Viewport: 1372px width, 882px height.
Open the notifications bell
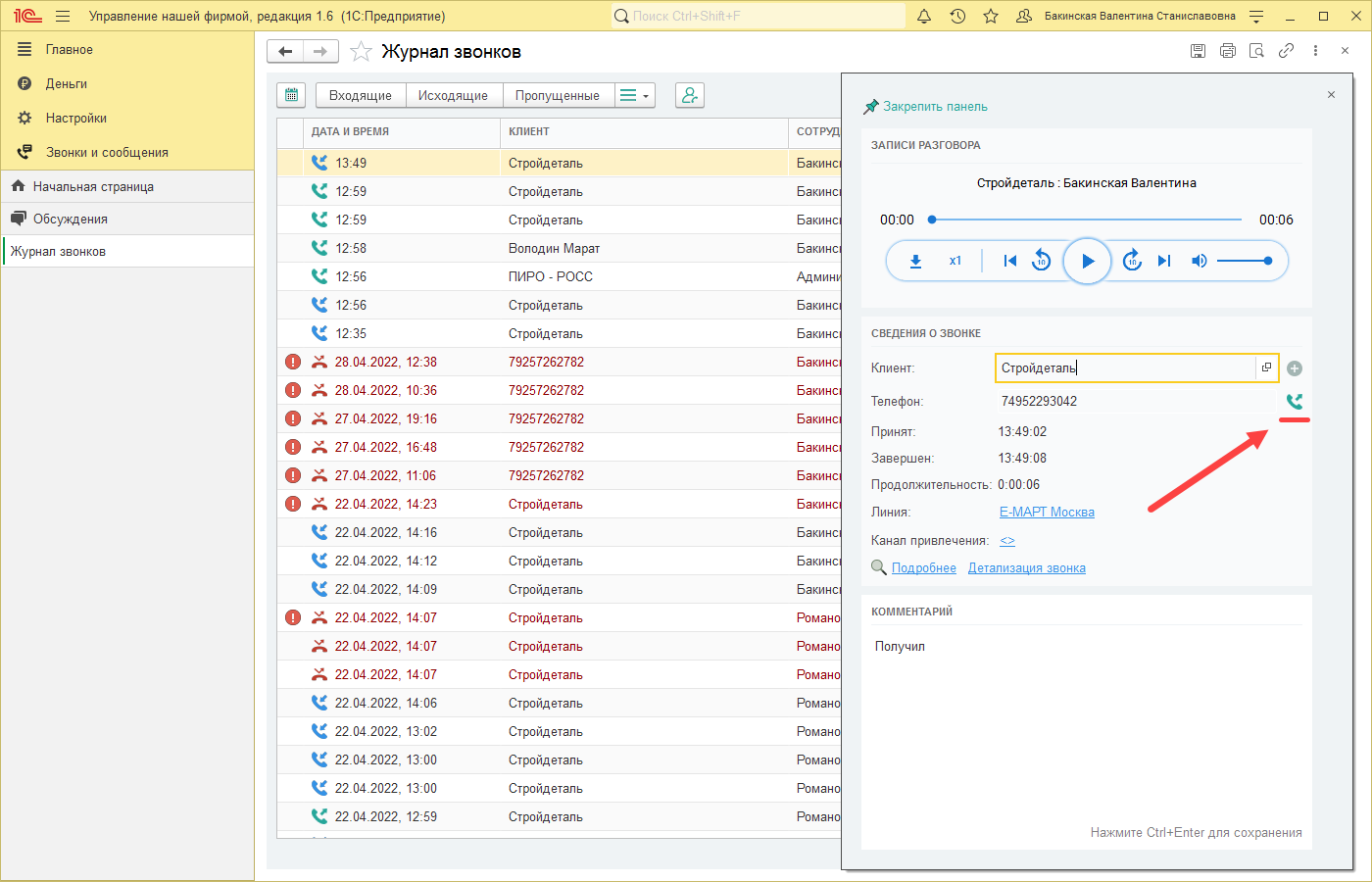[x=924, y=17]
